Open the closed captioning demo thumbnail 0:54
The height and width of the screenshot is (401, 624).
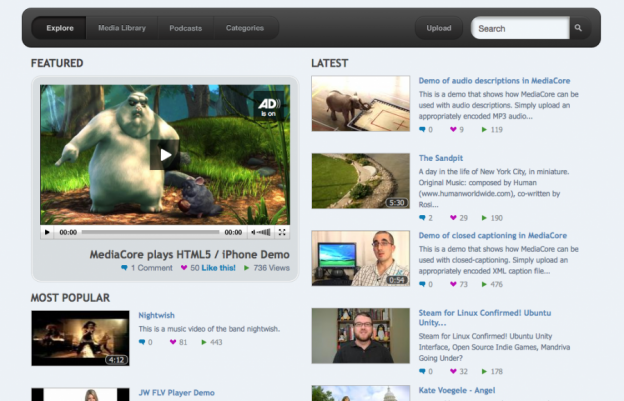coord(361,258)
